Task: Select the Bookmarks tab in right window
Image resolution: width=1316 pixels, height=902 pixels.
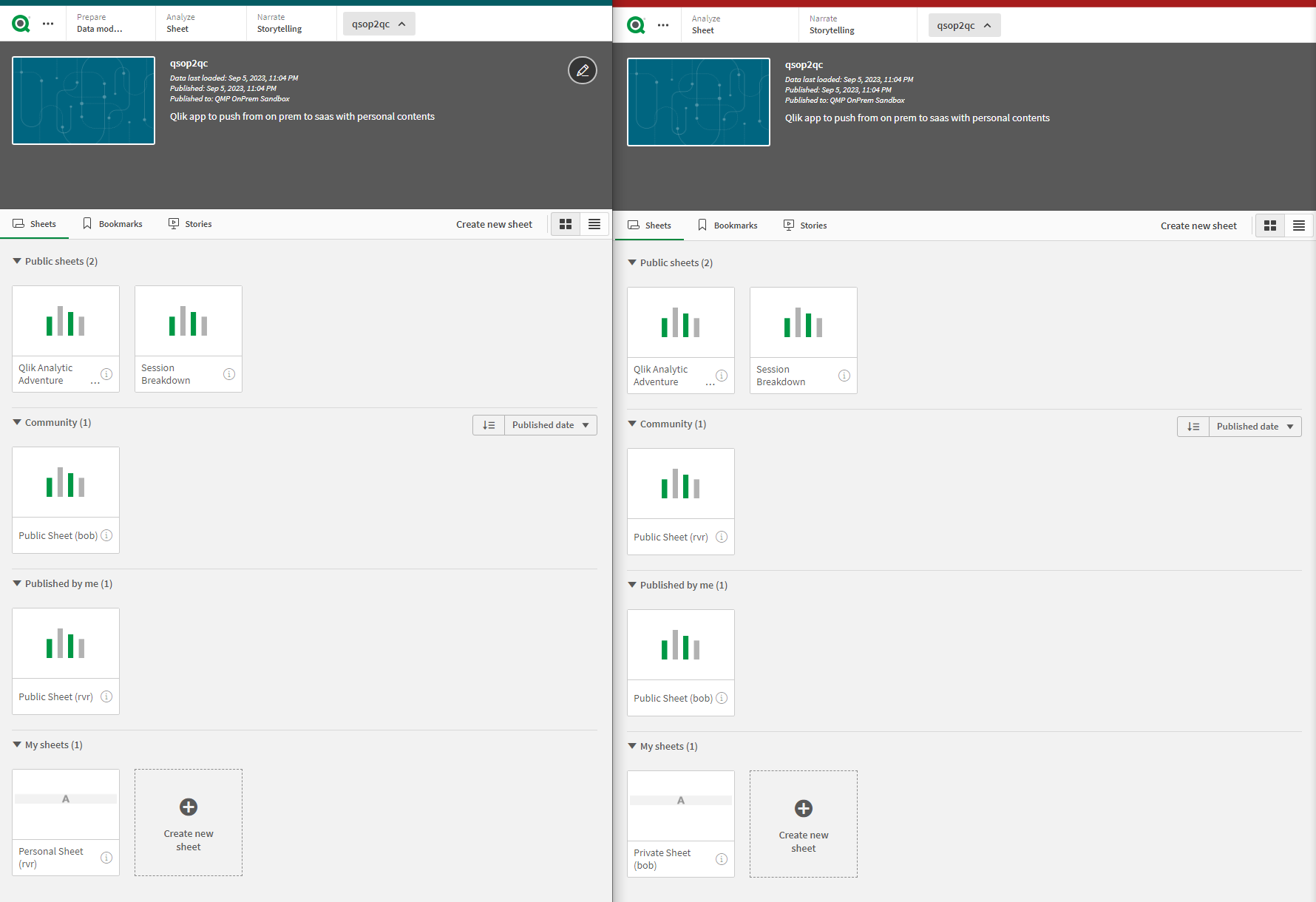Action: click(x=727, y=225)
